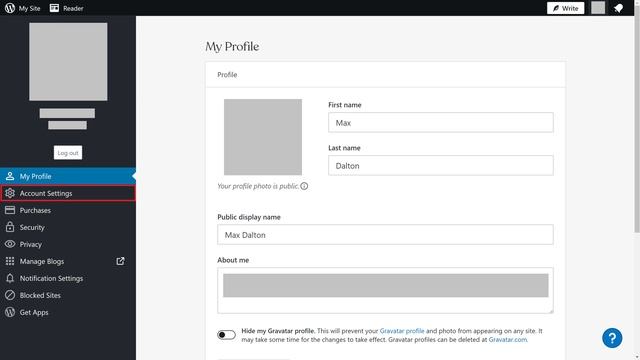Click the Write button with the pen
The image size is (640, 360).
click(565, 8)
